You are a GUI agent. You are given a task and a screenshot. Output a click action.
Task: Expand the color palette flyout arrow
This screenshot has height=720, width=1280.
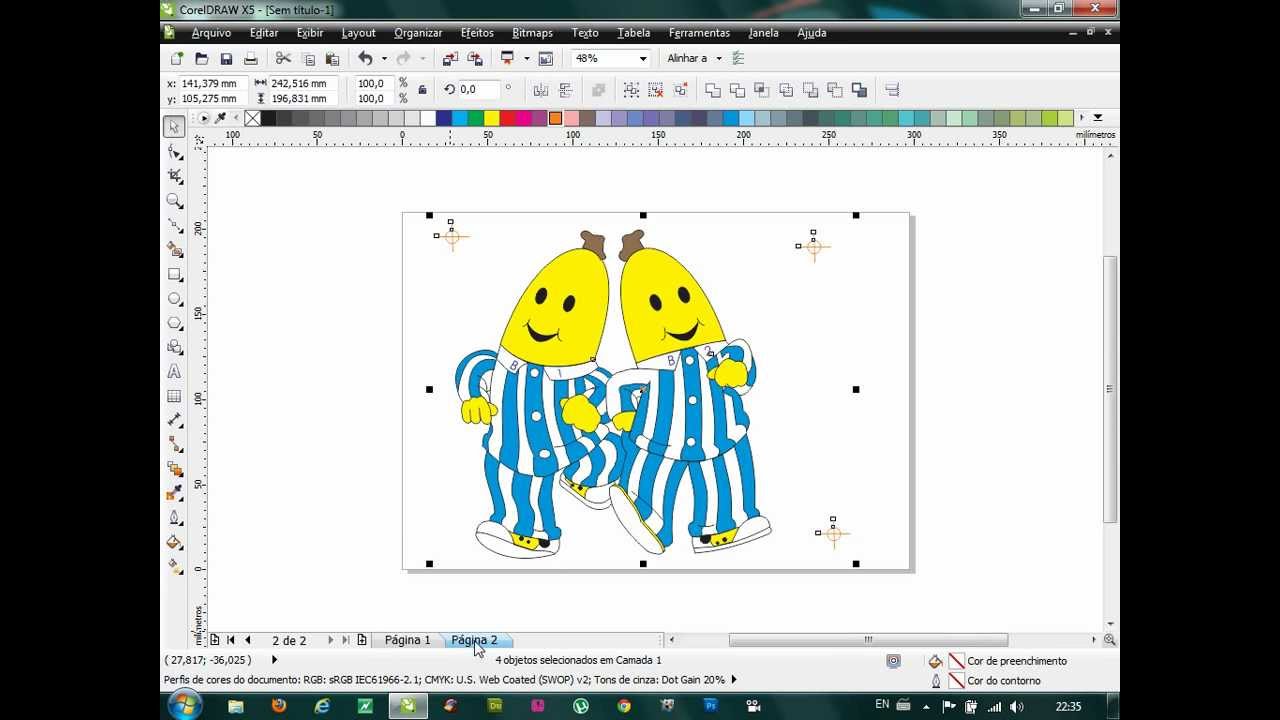[x=1097, y=118]
